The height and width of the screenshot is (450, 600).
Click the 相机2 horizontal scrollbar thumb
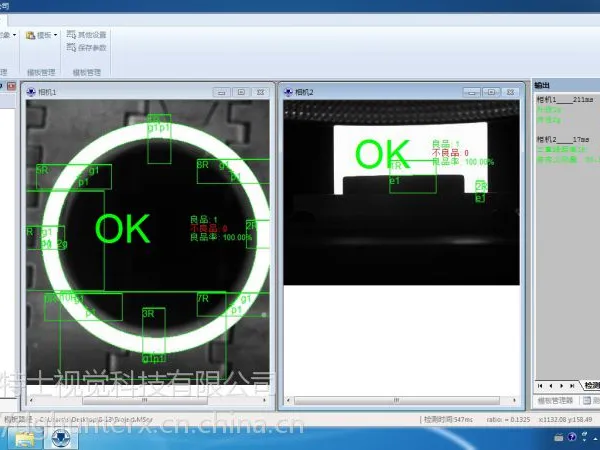pos(396,400)
